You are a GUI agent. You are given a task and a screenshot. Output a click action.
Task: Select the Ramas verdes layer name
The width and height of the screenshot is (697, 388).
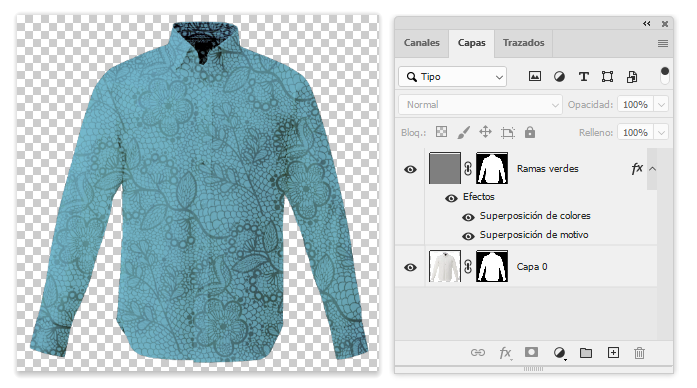tap(548, 169)
